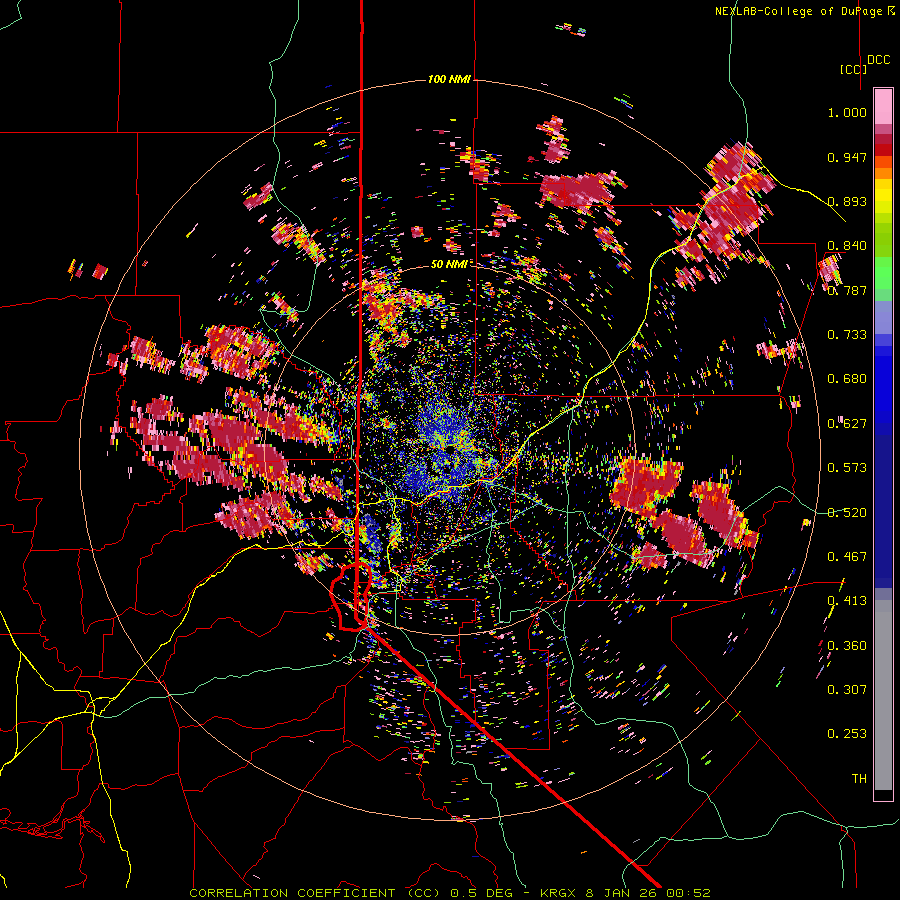Select the 0.680 scale value
The height and width of the screenshot is (900, 900).
coord(847,379)
